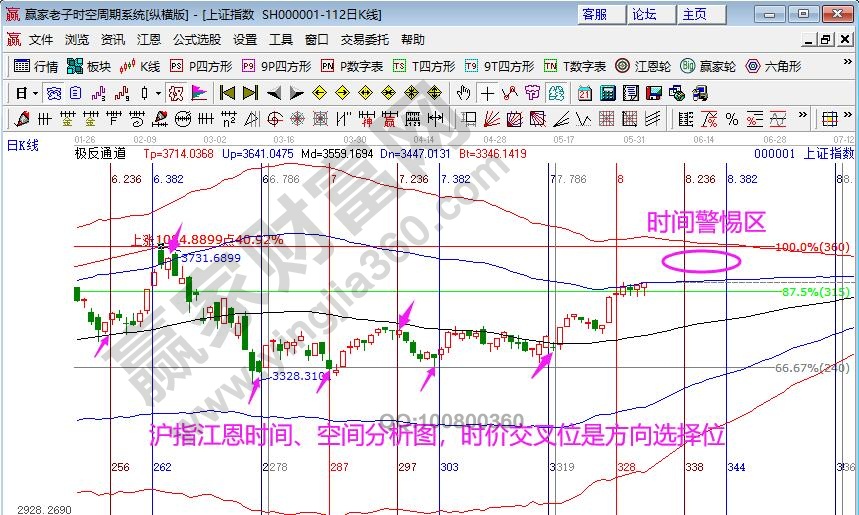Toggle the crosshair cursor button

pos(487,93)
